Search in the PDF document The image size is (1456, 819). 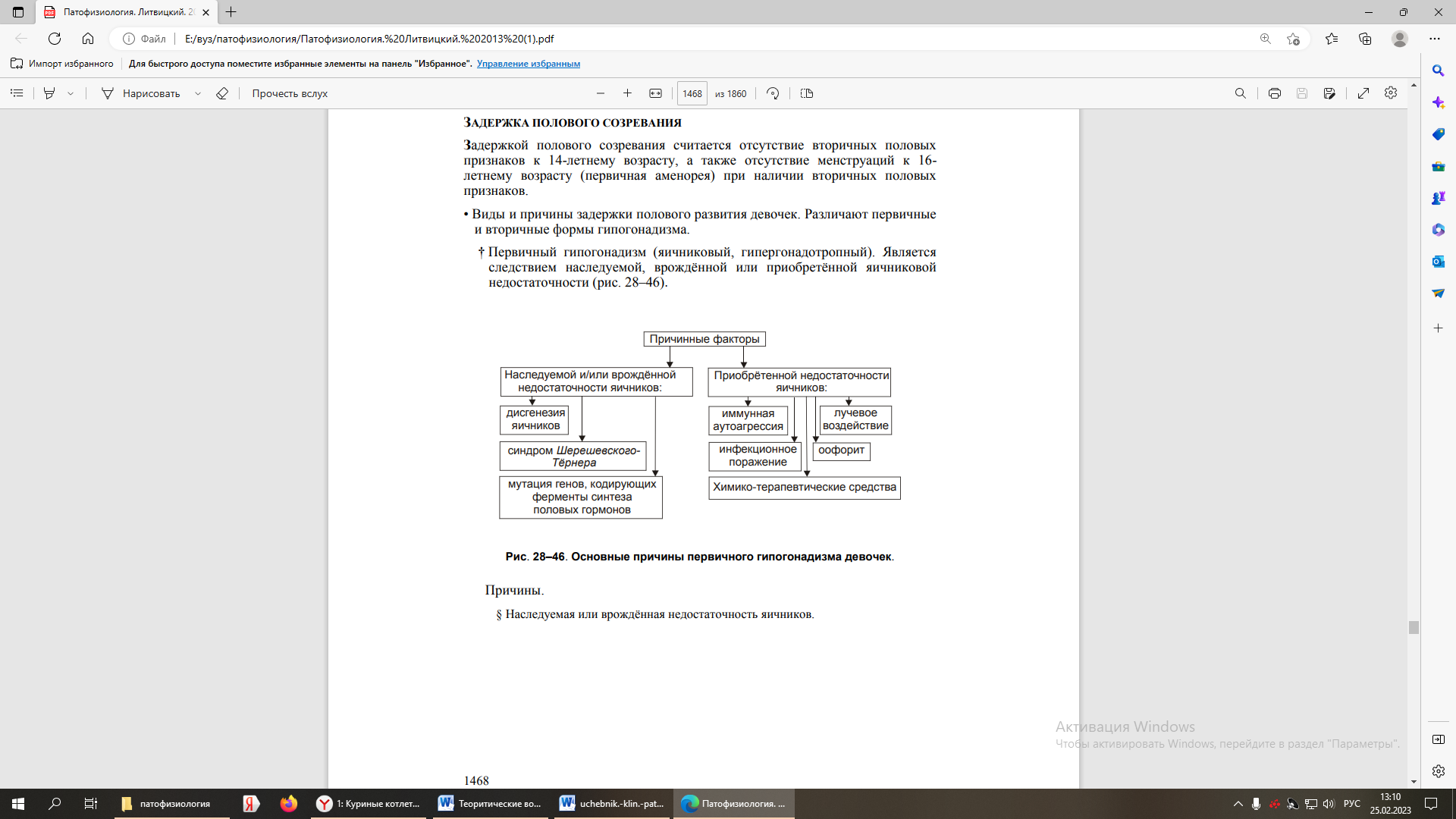pos(1241,93)
